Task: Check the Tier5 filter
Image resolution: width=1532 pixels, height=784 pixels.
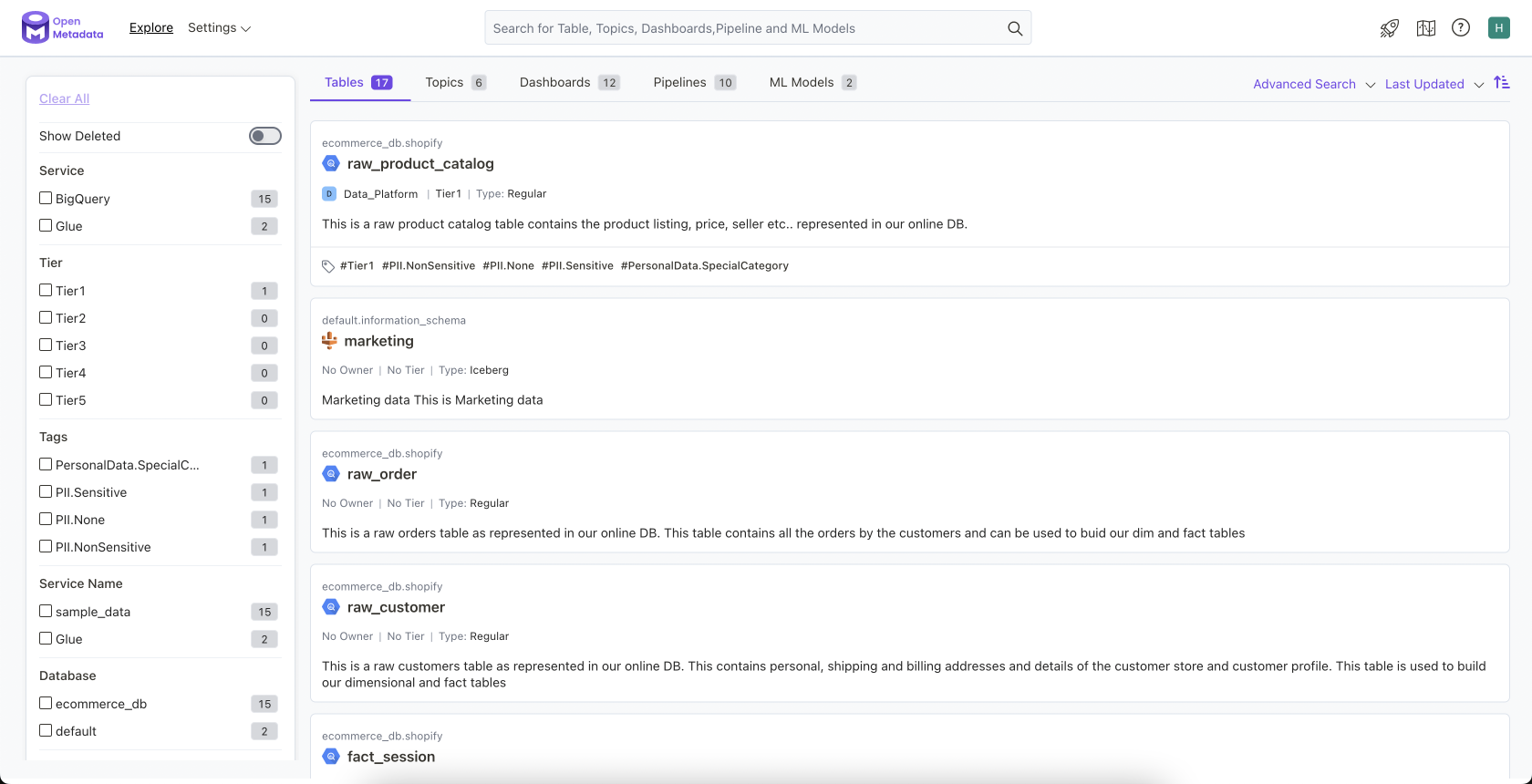Action: click(46, 399)
